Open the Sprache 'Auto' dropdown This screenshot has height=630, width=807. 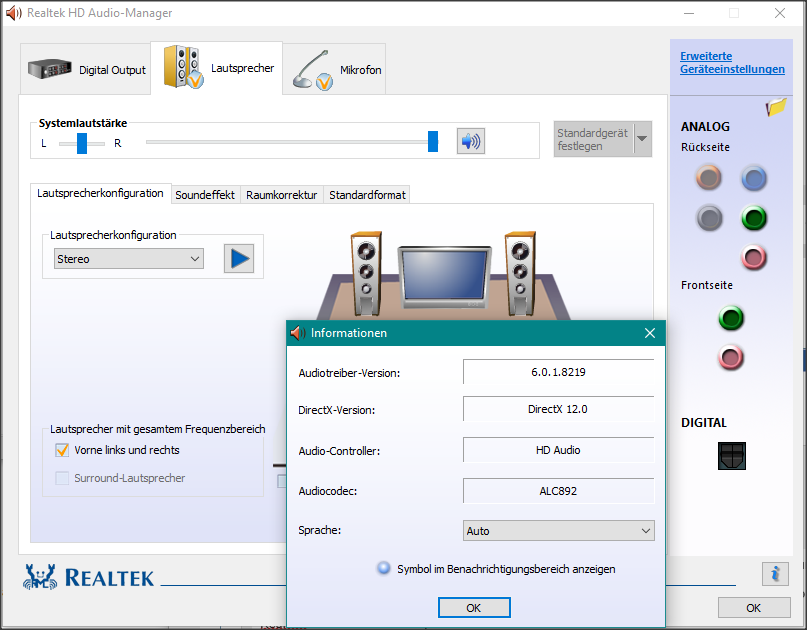pos(558,531)
